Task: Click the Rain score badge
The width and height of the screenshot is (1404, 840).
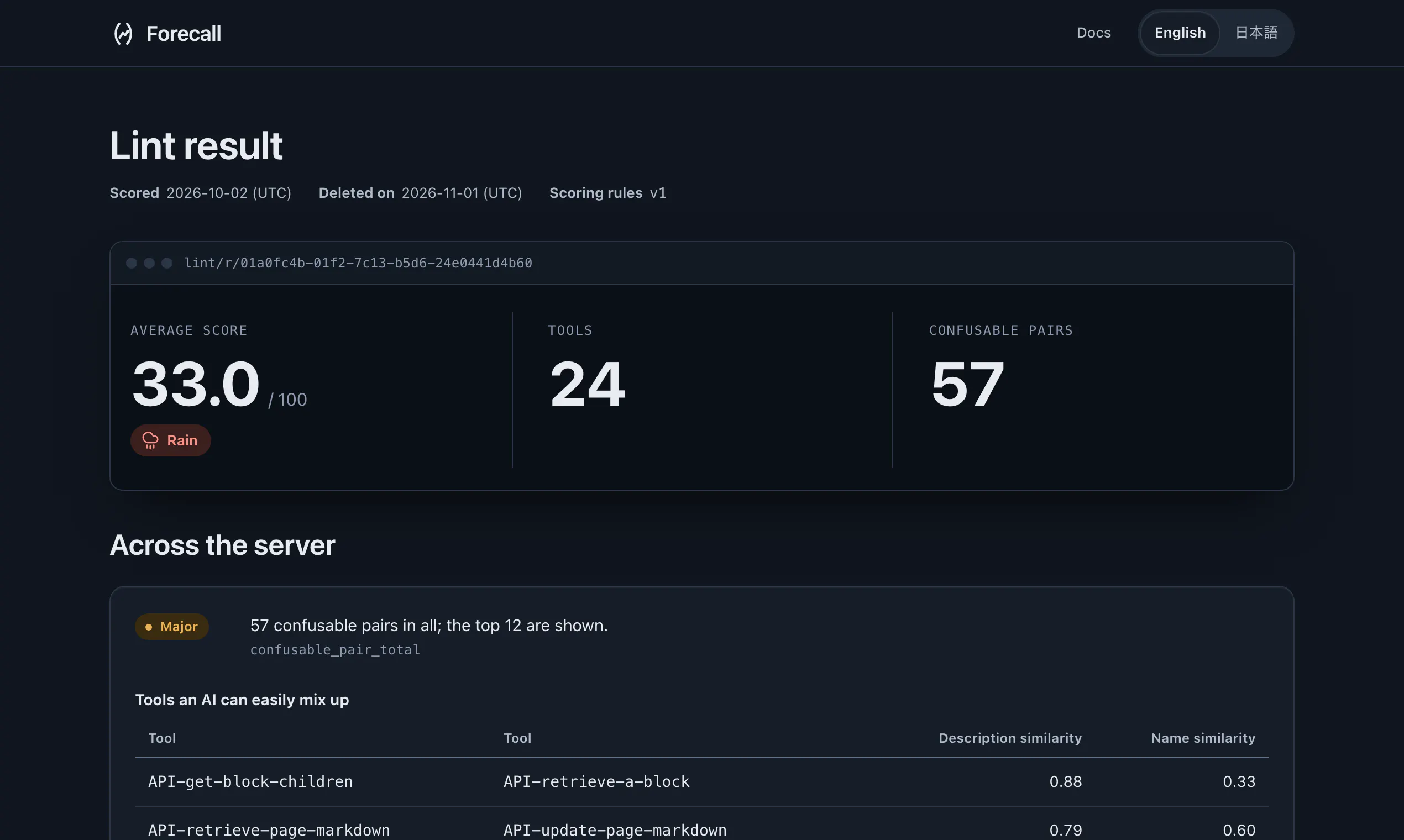Action: click(x=170, y=440)
